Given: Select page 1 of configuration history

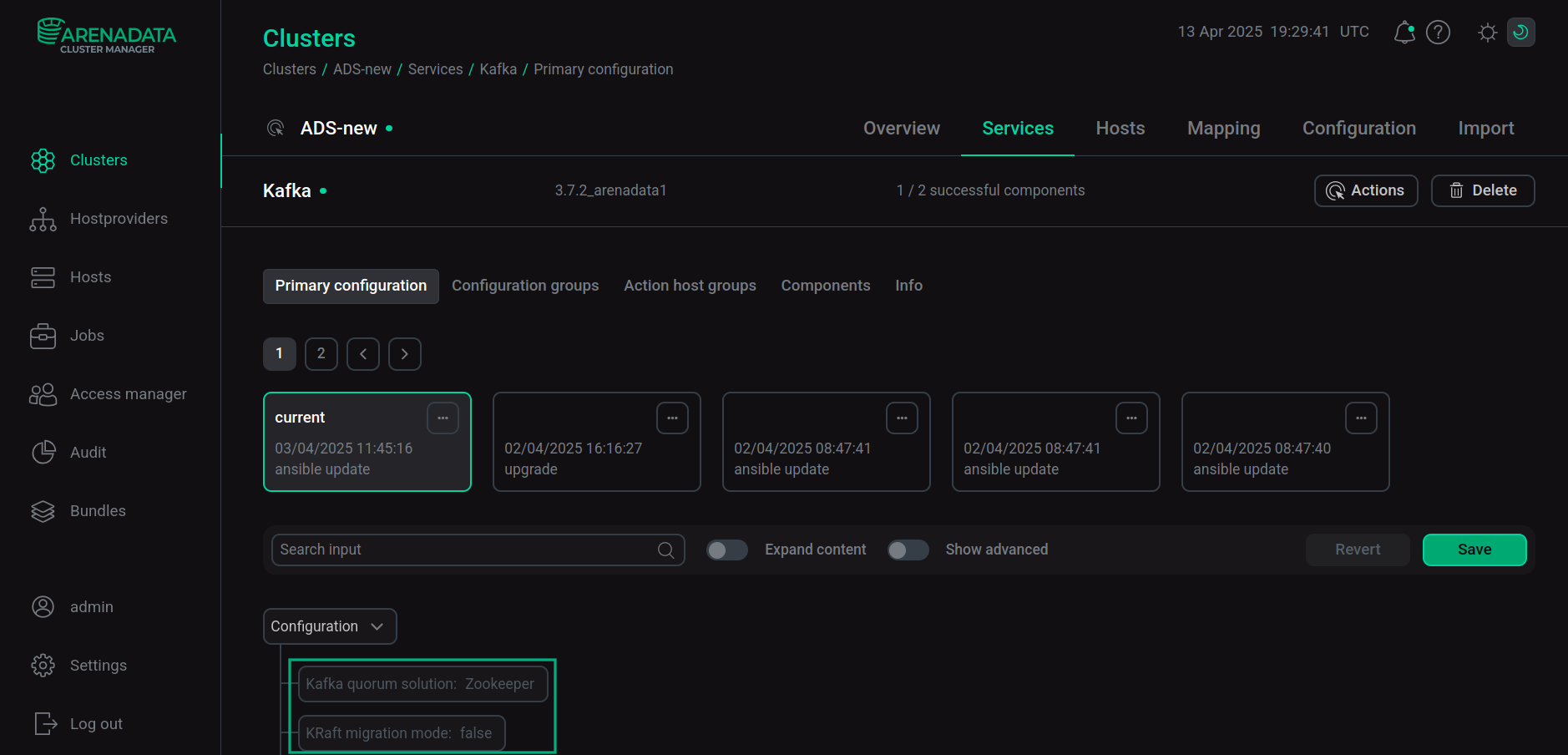Looking at the screenshot, I should pyautogui.click(x=280, y=354).
